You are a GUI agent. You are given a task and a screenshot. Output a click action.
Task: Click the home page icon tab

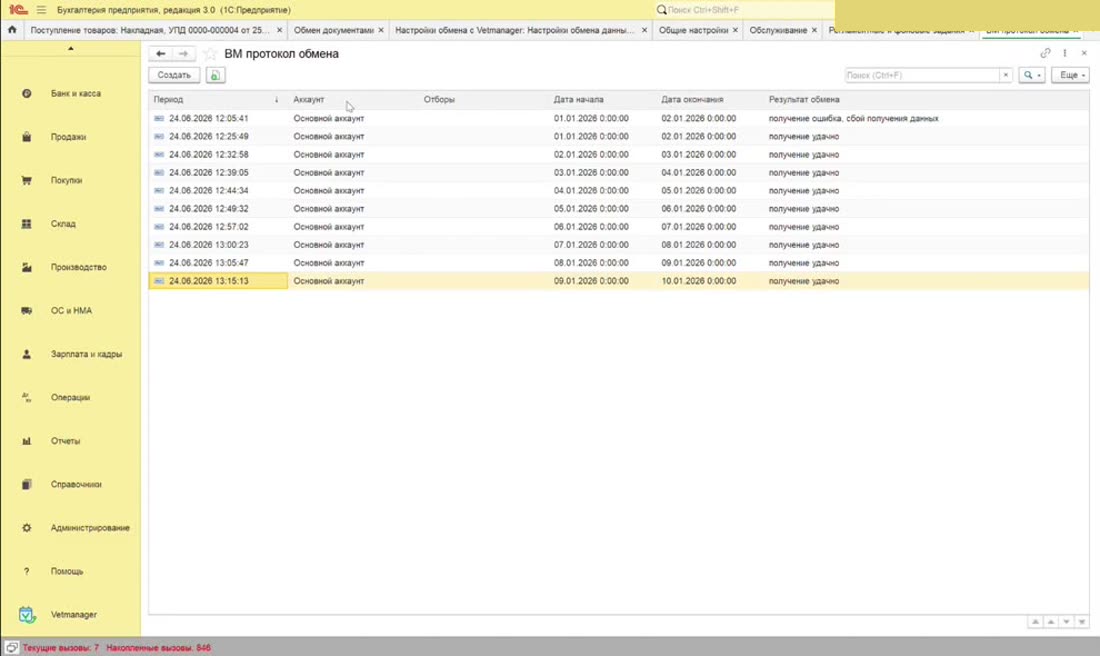point(12,30)
